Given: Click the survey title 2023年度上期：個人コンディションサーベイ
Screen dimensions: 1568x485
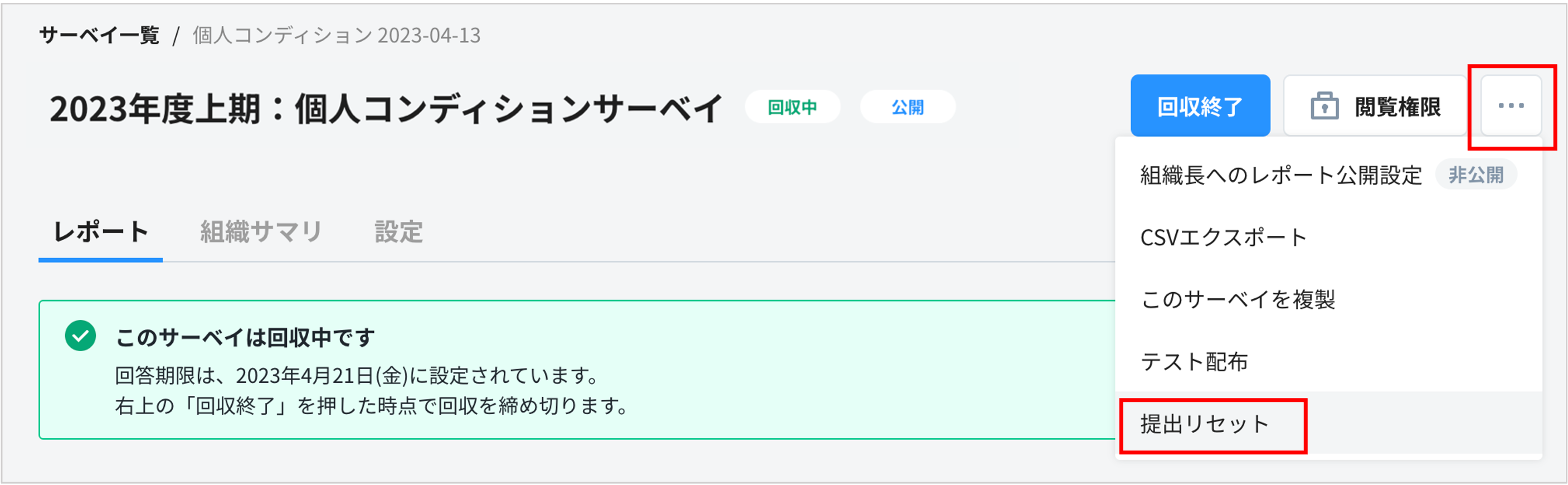Looking at the screenshot, I should 386,109.
